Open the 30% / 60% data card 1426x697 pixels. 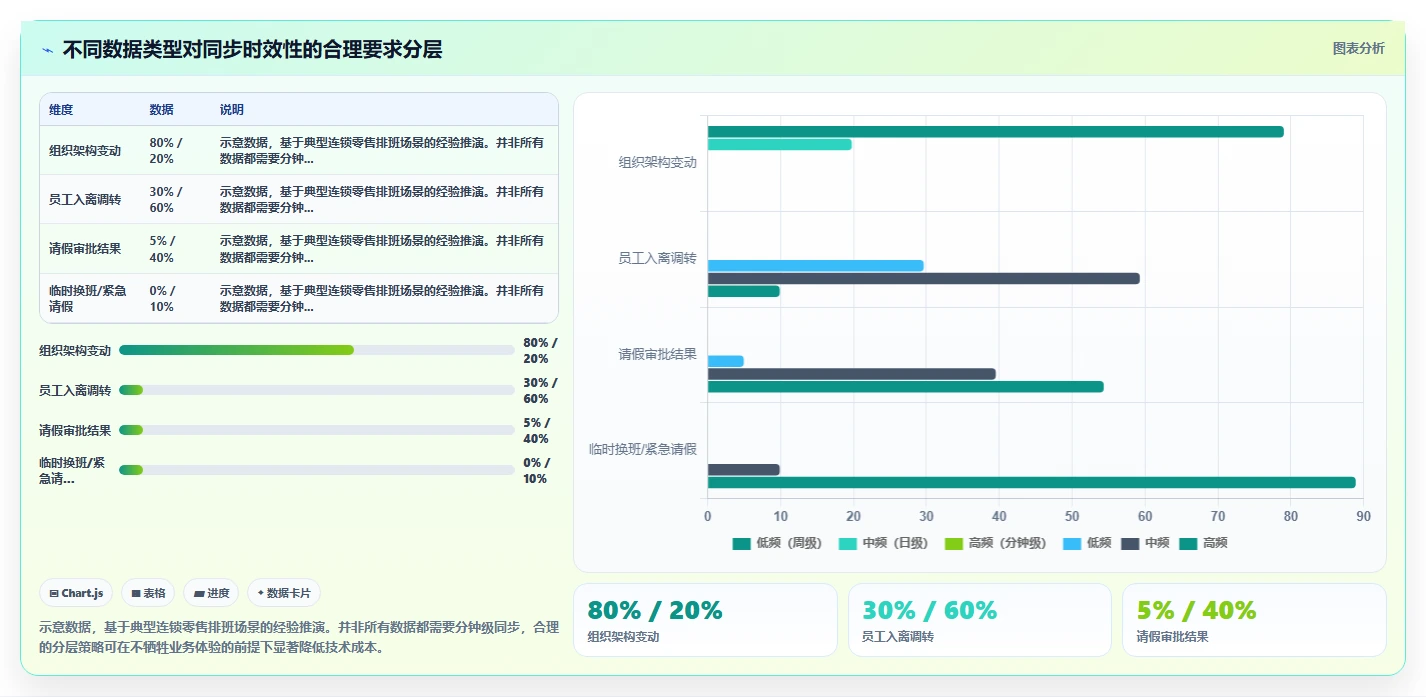coord(979,620)
